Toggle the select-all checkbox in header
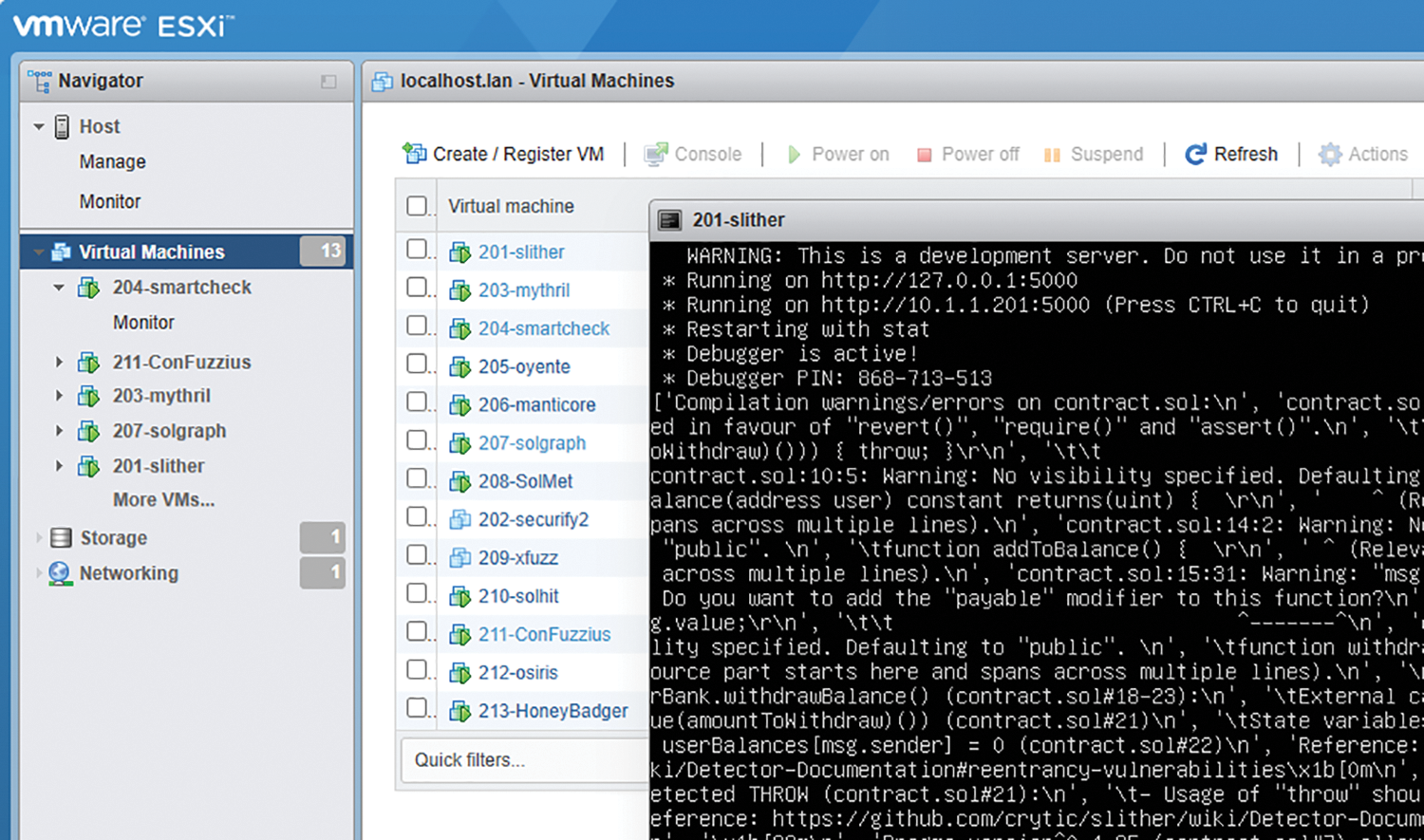The image size is (1424, 840). point(417,206)
